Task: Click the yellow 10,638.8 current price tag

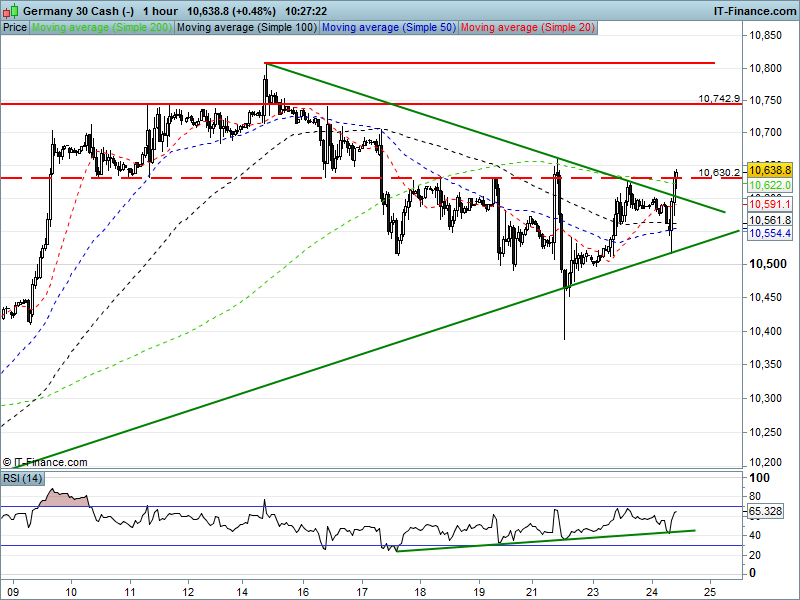Action: [770, 170]
